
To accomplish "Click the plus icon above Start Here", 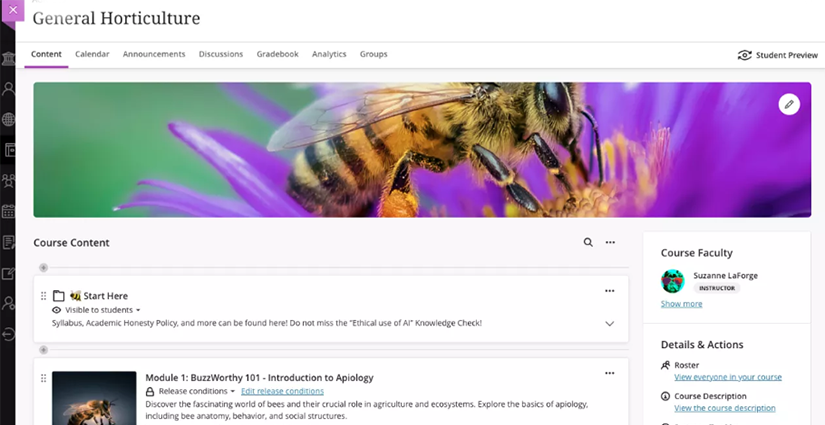I will [x=43, y=268].
